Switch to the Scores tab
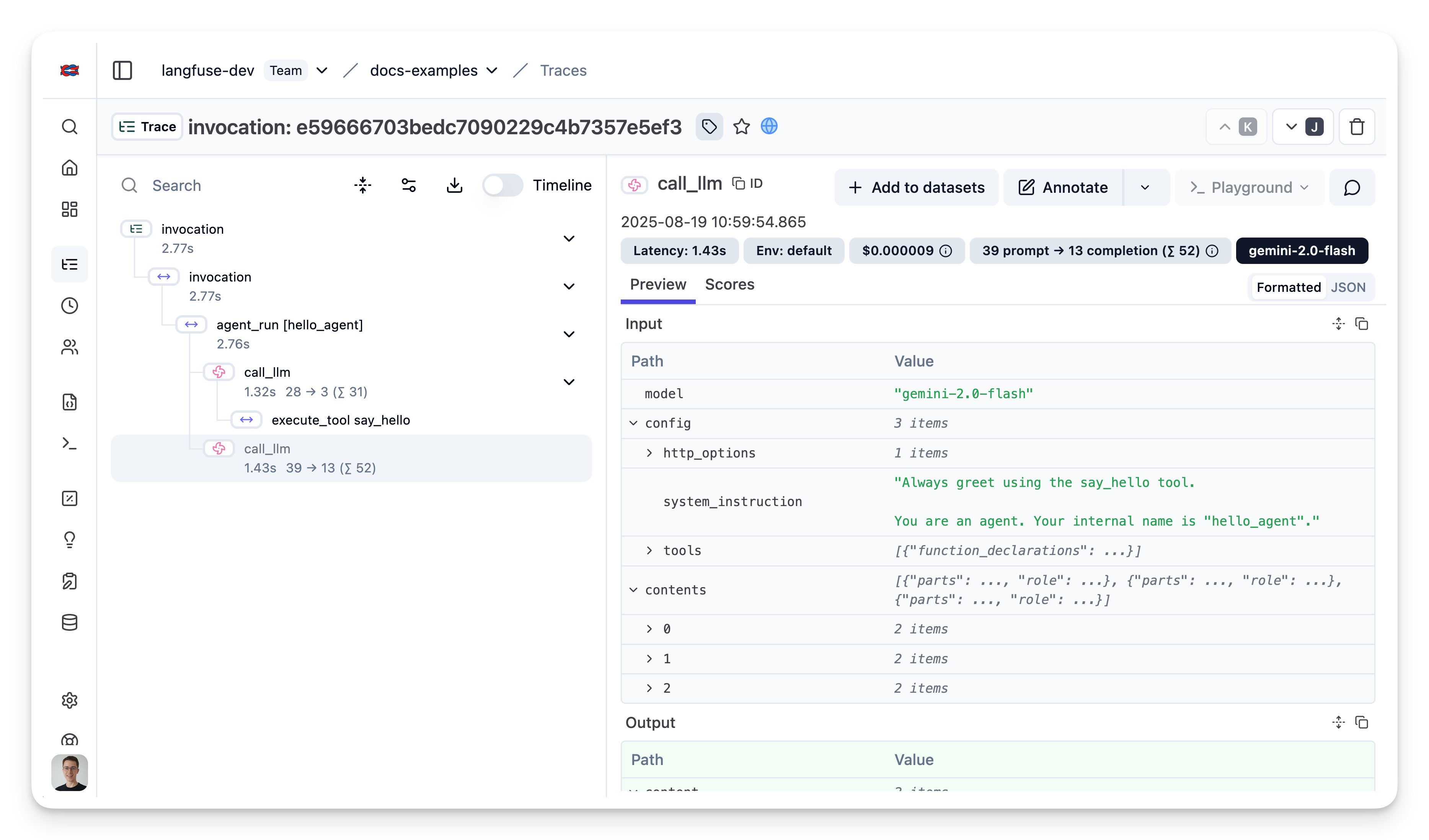This screenshot has width=1429, height=840. tap(730, 285)
